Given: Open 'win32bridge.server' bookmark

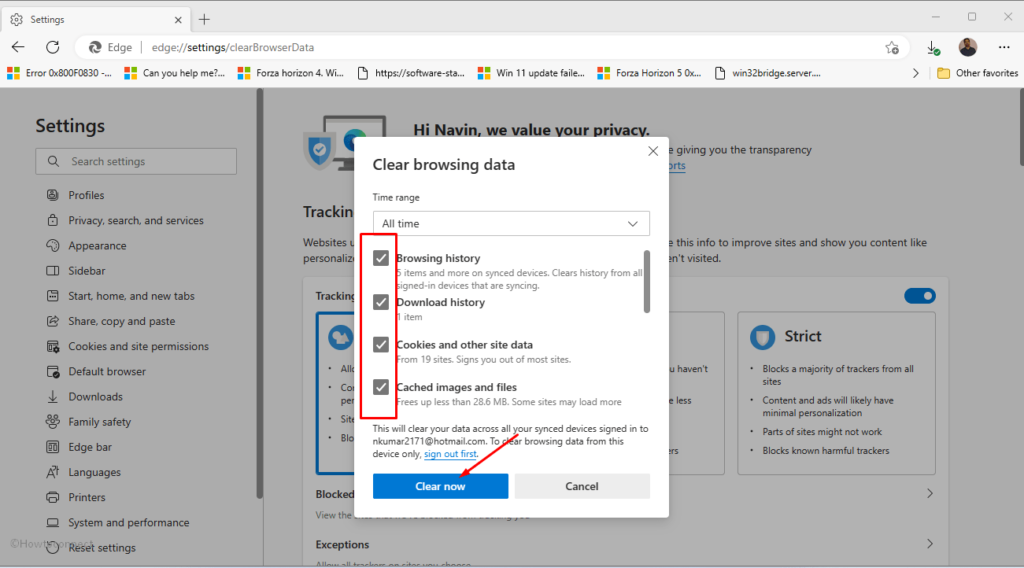Looking at the screenshot, I should 768,73.
